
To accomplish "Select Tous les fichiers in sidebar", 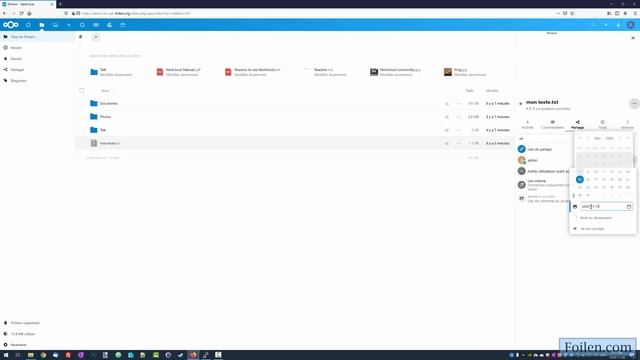I will tap(38, 37).
